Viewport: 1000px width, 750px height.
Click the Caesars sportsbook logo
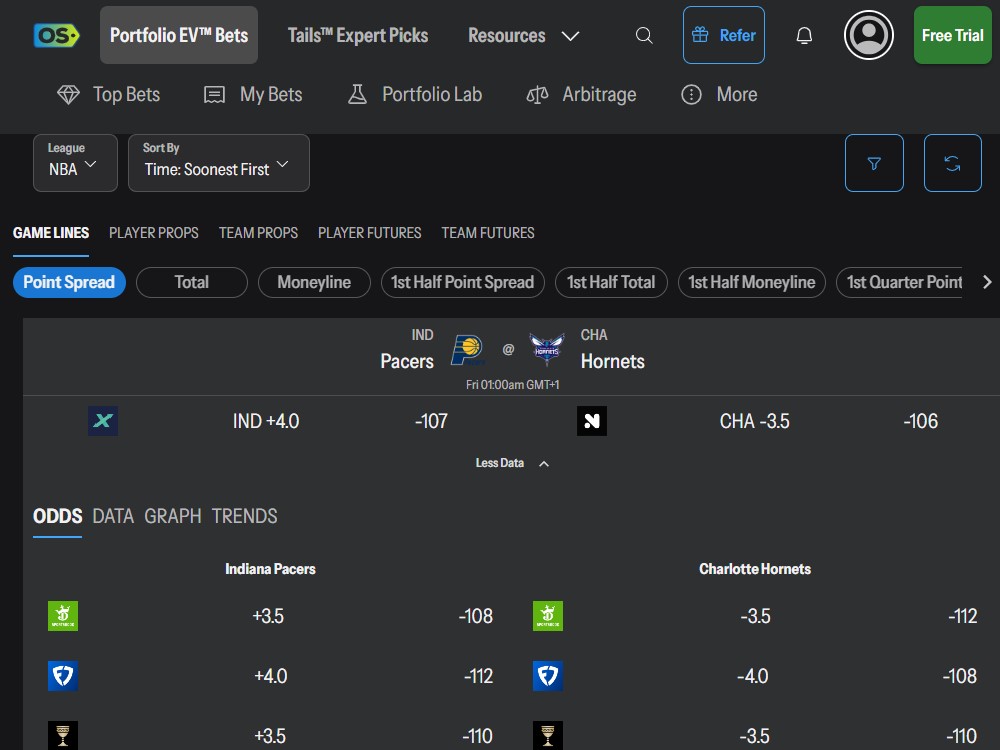tap(63, 736)
